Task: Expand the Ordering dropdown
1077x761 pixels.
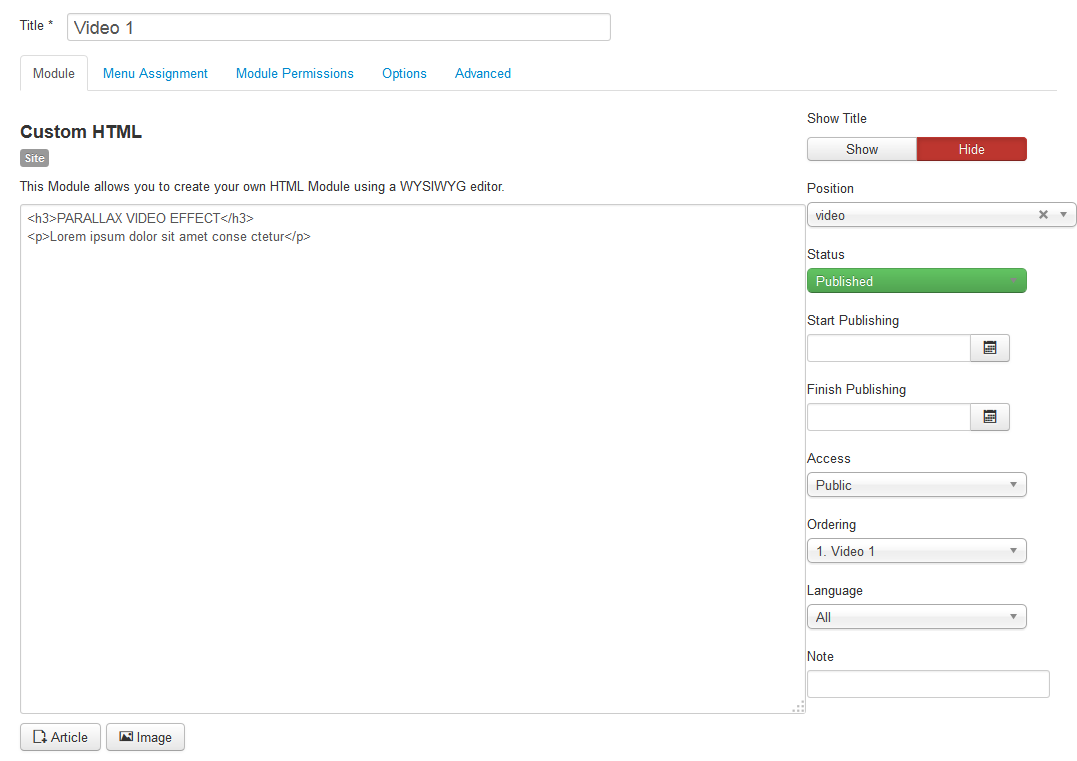Action: click(916, 551)
